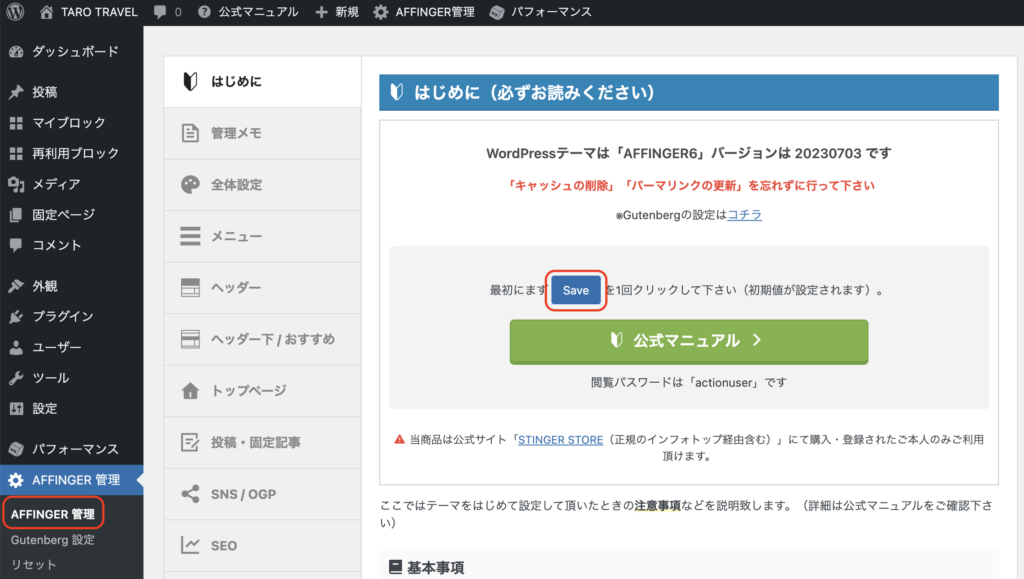Click the WordPress logo icon

pos(15,12)
